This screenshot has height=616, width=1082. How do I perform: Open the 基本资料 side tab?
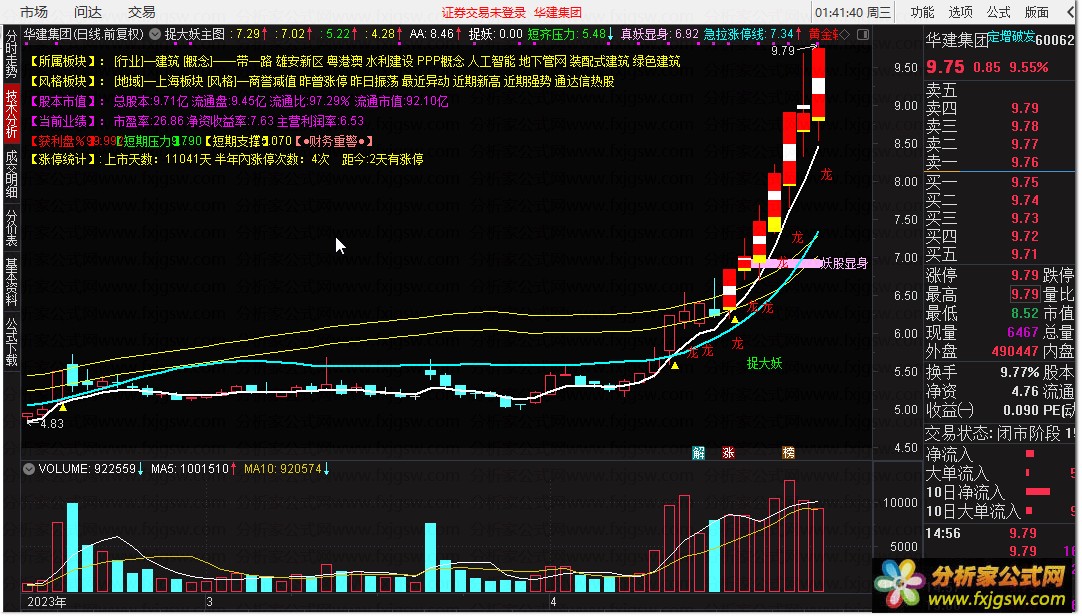[11, 281]
